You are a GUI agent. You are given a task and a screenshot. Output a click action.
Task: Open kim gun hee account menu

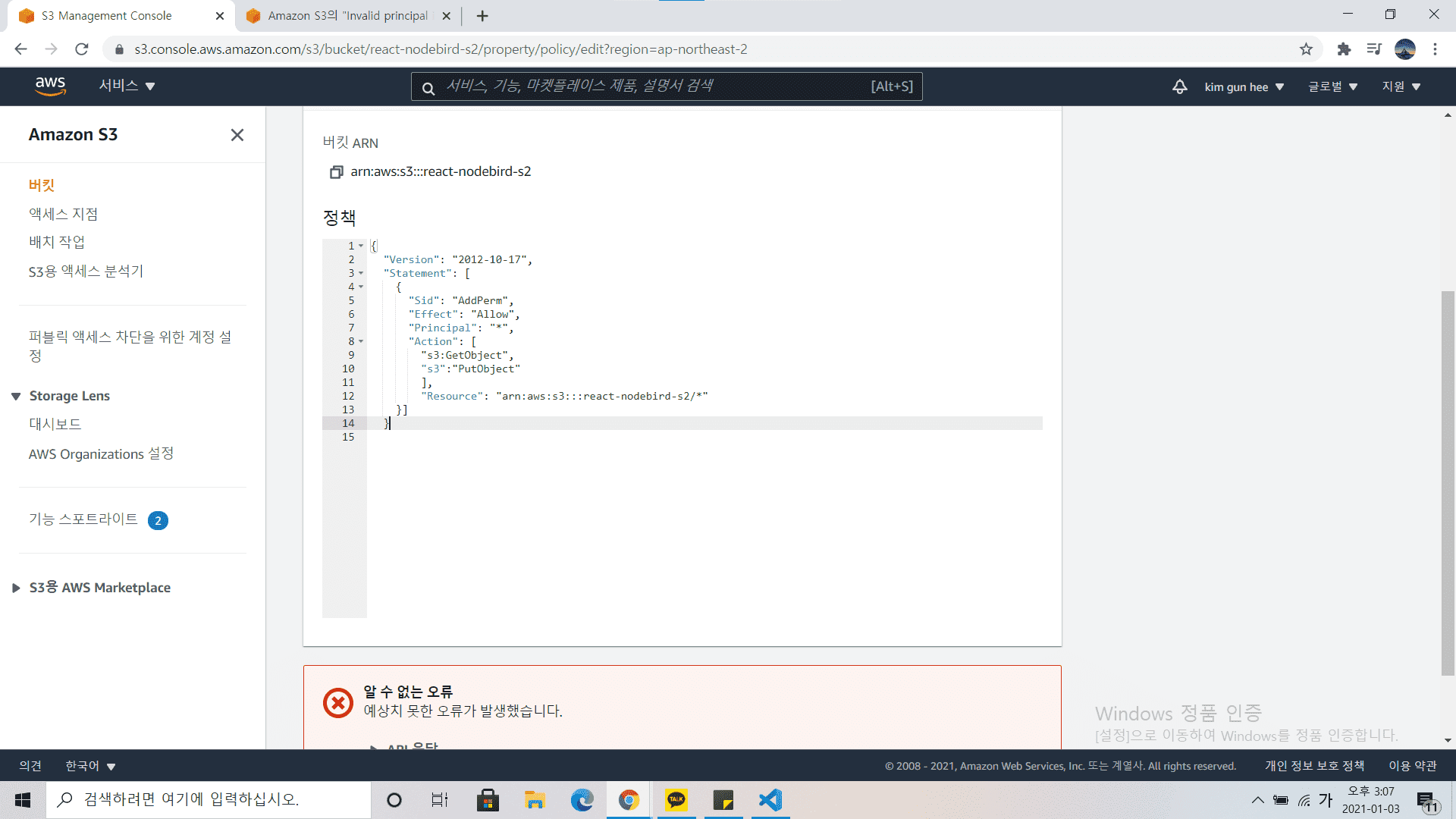point(1244,87)
